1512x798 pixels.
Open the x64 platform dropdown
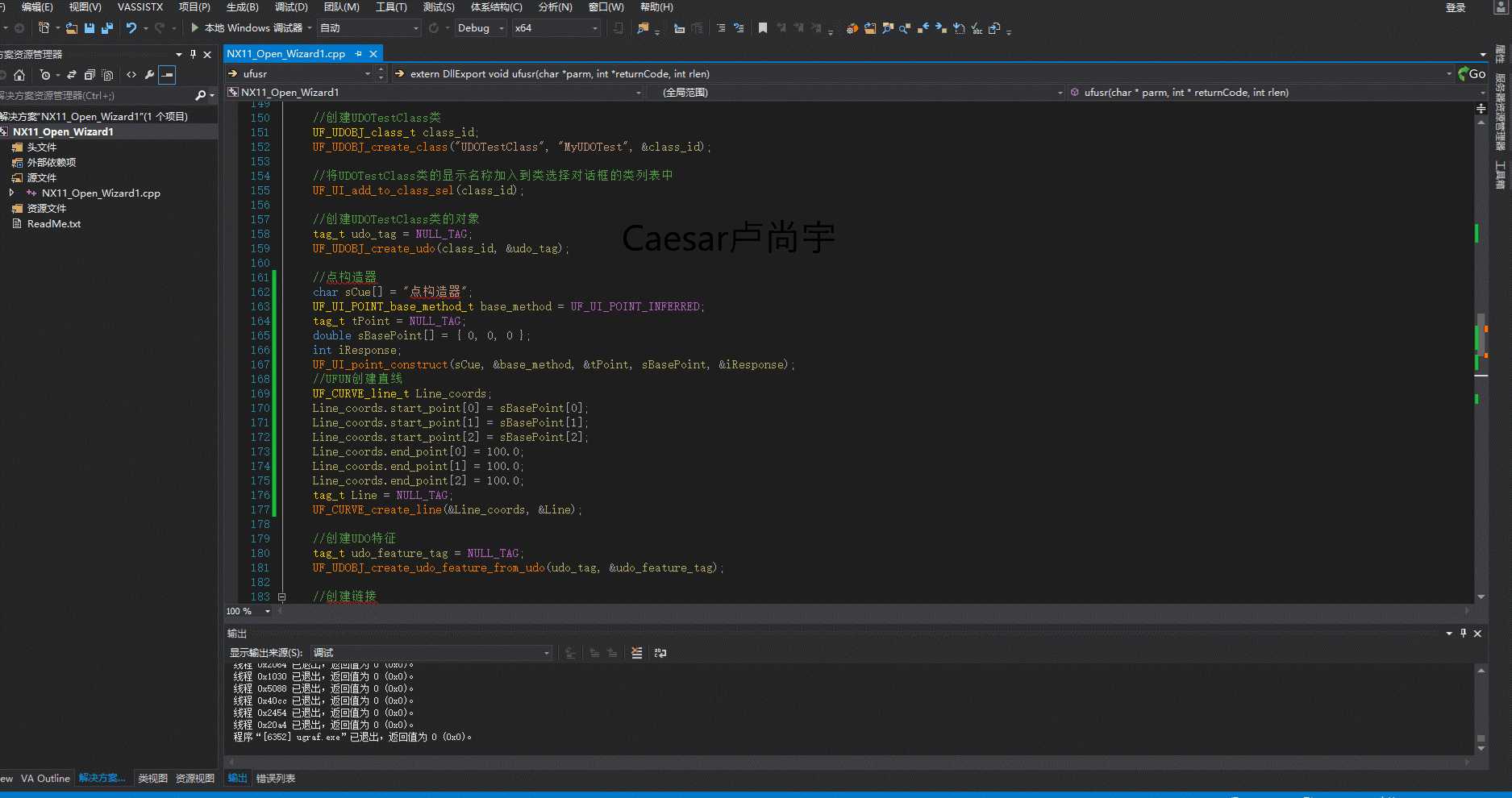(x=556, y=28)
